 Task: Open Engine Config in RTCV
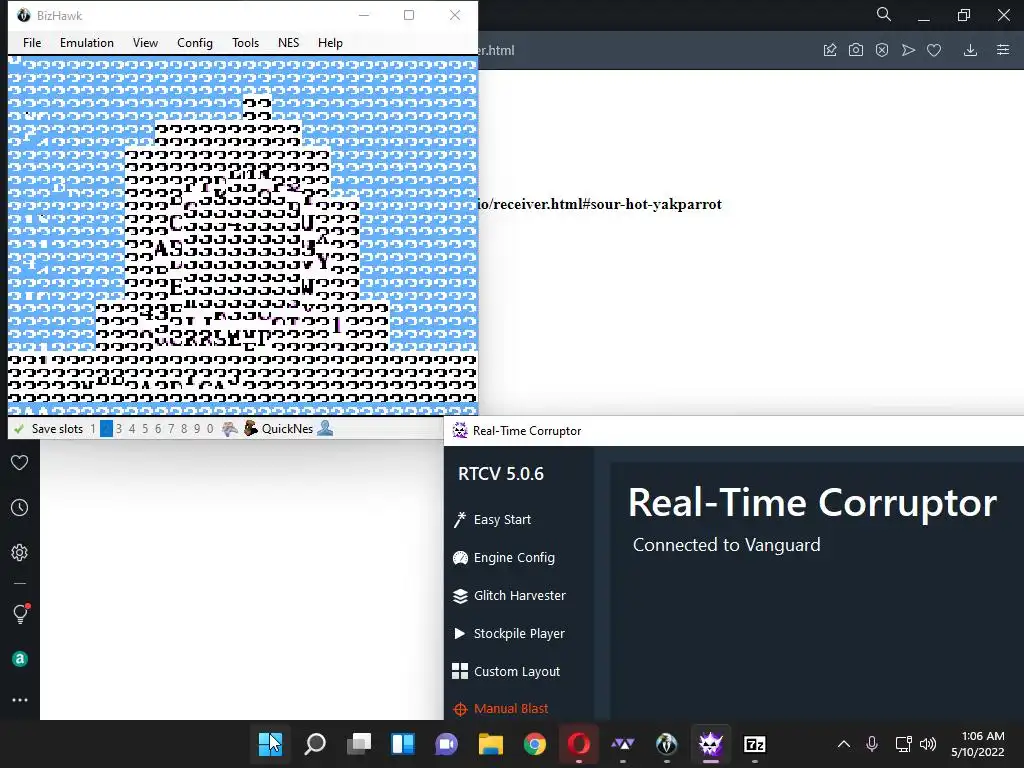pyautogui.click(x=514, y=557)
